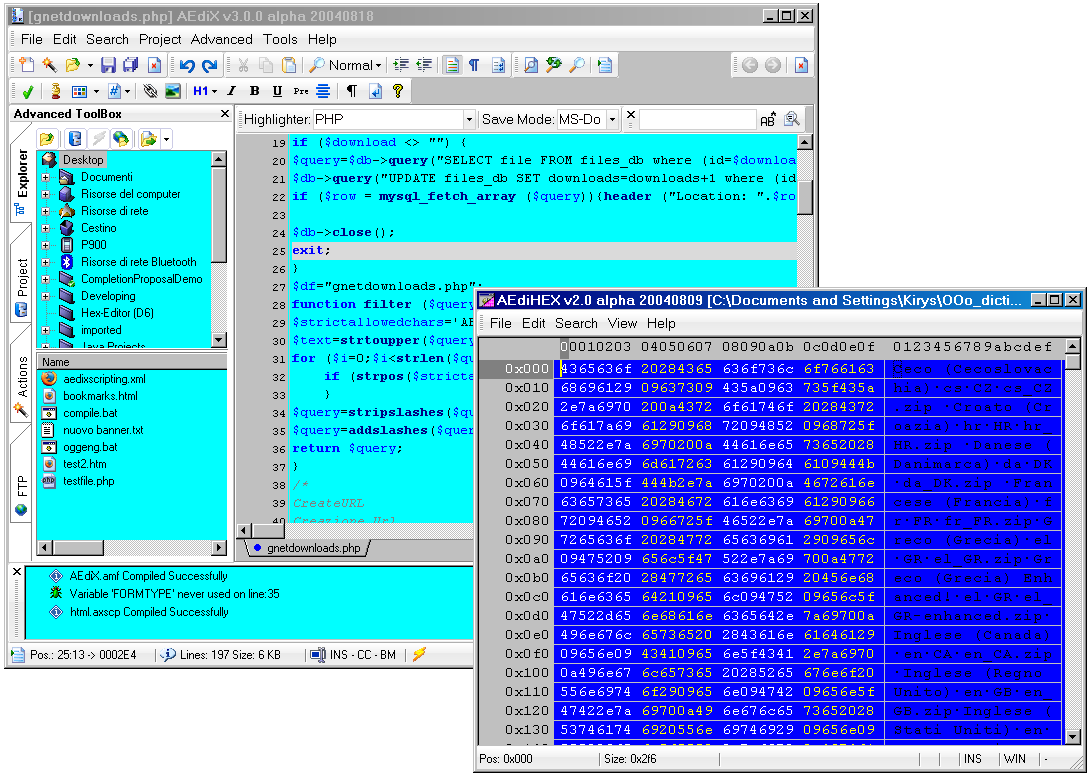The image size is (1090, 776).
Task: Click the yellow question mark help icon
Action: coord(398,91)
